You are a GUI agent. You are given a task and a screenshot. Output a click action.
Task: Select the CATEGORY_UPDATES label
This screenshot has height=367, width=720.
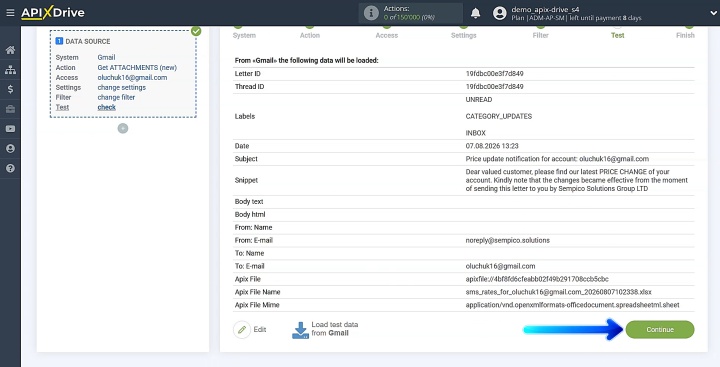[x=499, y=117]
